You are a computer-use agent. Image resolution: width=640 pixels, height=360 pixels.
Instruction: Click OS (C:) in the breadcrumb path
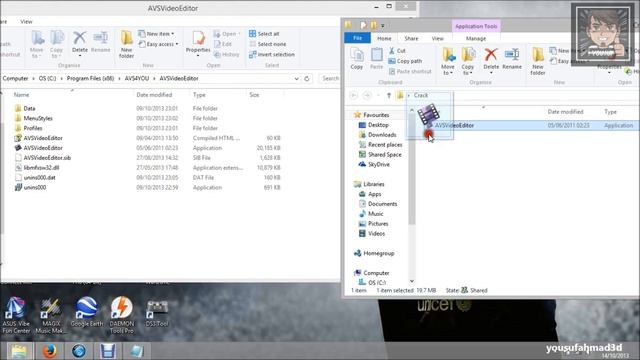47,78
